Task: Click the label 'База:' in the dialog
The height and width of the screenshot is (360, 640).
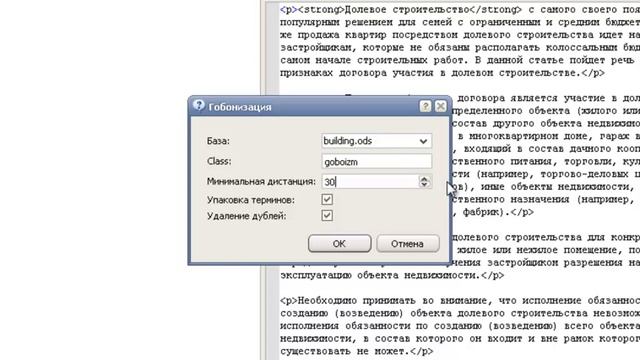Action: click(x=218, y=141)
